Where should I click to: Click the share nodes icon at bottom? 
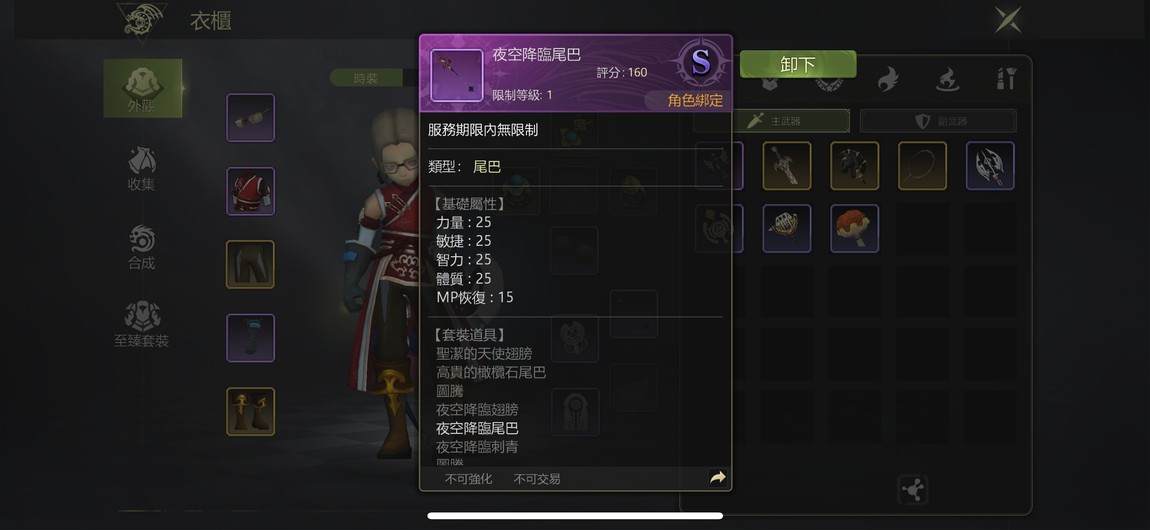coord(912,490)
